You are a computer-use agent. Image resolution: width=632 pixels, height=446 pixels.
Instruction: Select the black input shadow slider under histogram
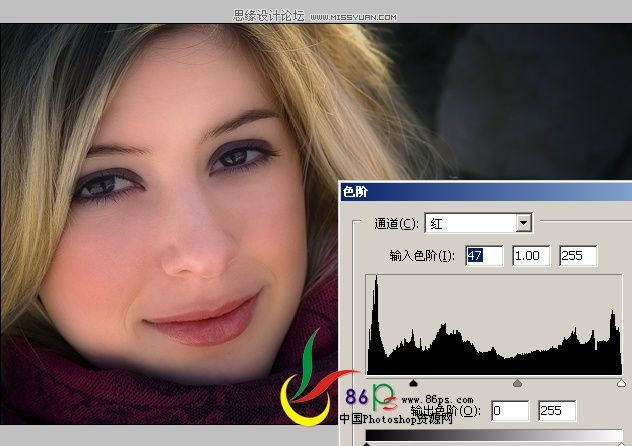click(413, 383)
